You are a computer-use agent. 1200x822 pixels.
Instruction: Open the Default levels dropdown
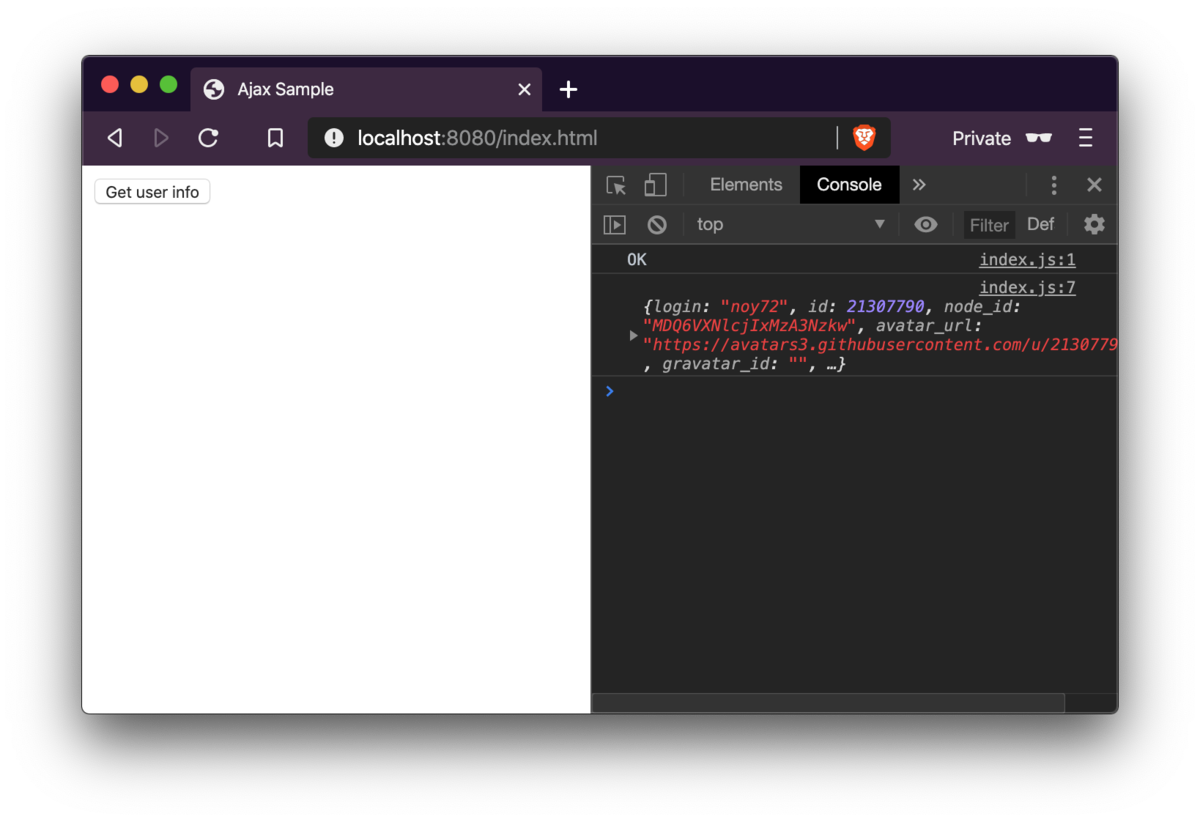click(1041, 225)
